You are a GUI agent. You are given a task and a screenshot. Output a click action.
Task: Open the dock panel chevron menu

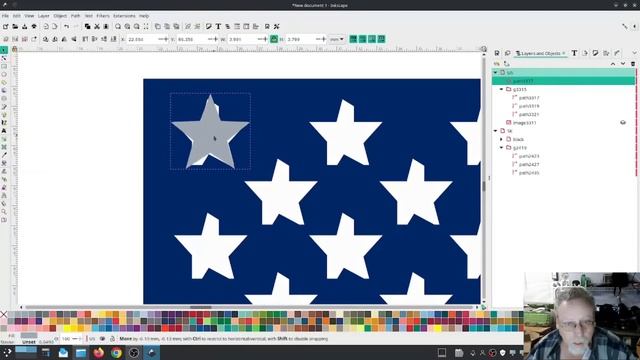634,53
